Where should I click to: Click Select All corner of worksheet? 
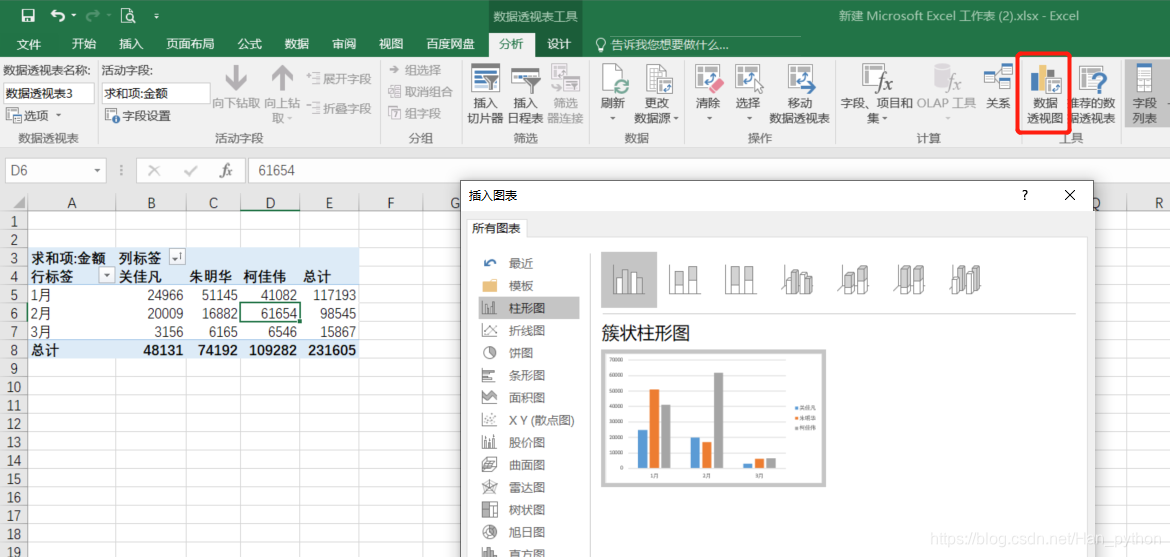14,203
